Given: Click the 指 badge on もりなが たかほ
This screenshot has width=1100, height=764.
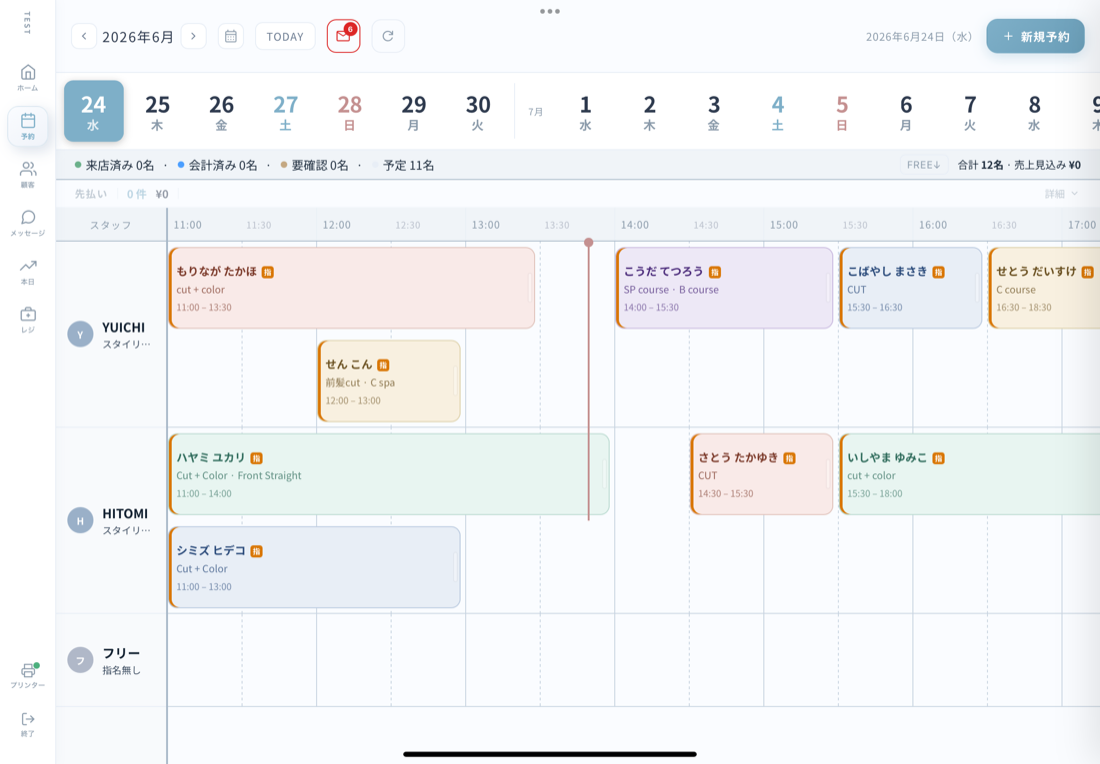Looking at the screenshot, I should [x=268, y=272].
